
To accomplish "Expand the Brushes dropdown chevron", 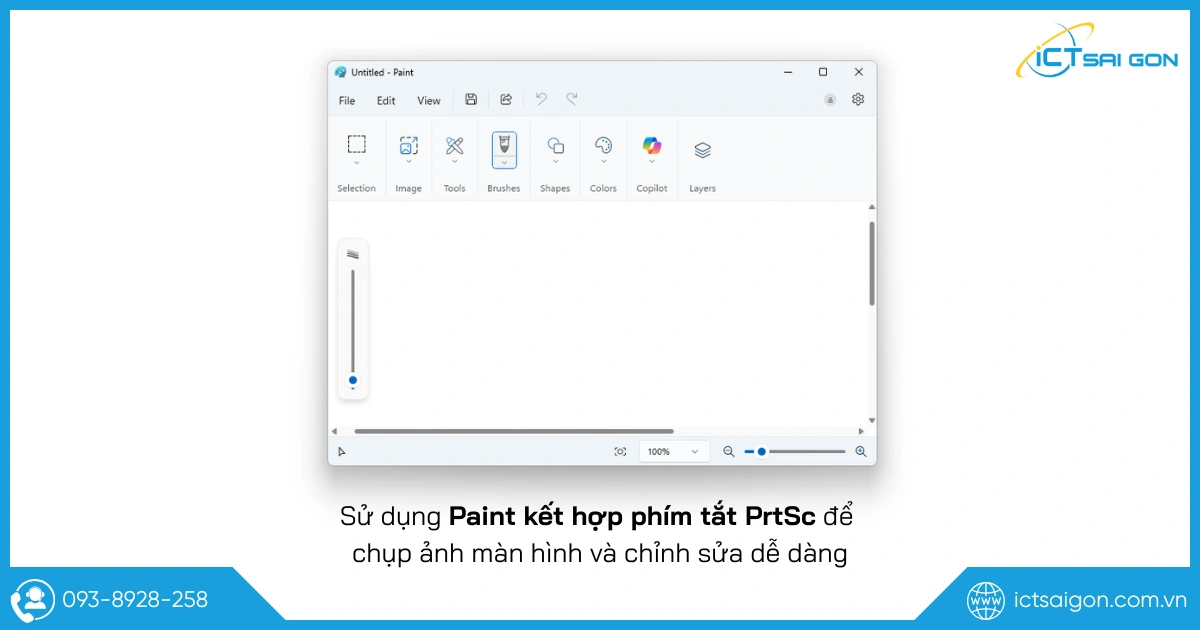I will 504,162.
